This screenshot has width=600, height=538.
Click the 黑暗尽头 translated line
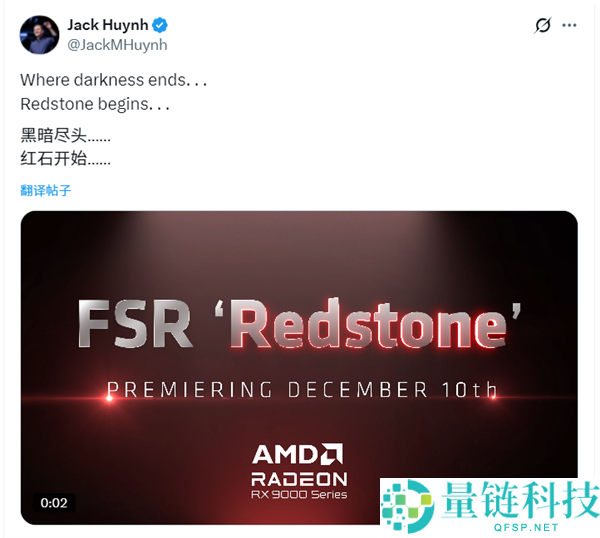point(65,135)
